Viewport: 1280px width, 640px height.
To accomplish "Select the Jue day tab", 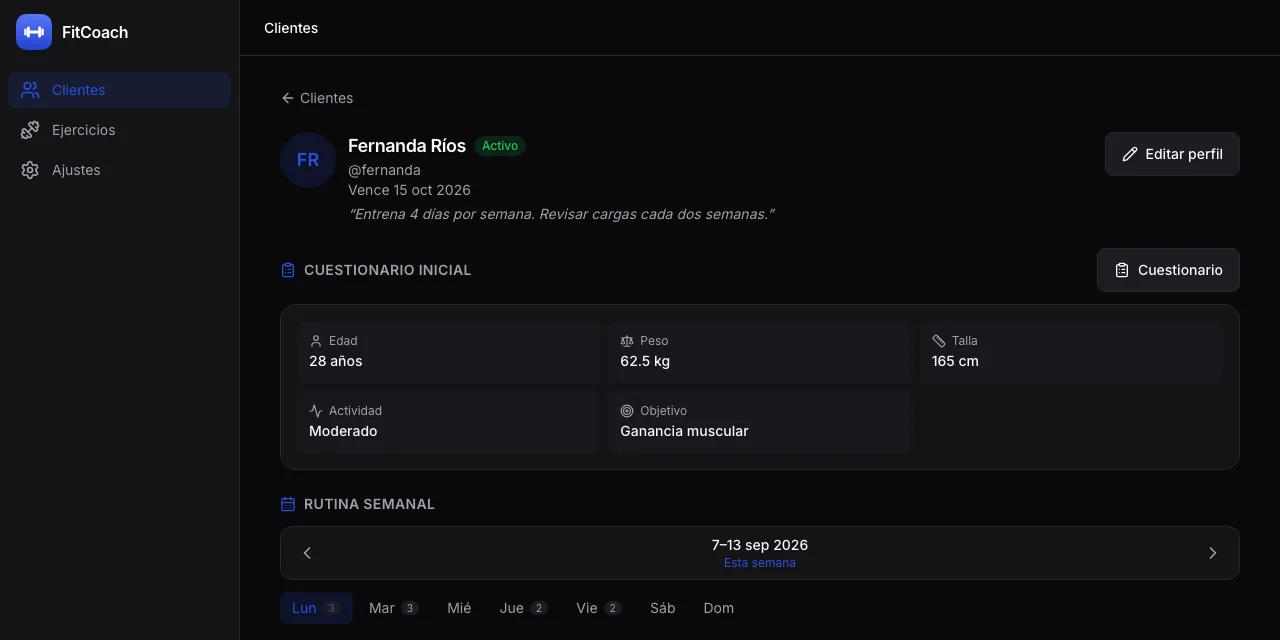I will (x=523, y=608).
